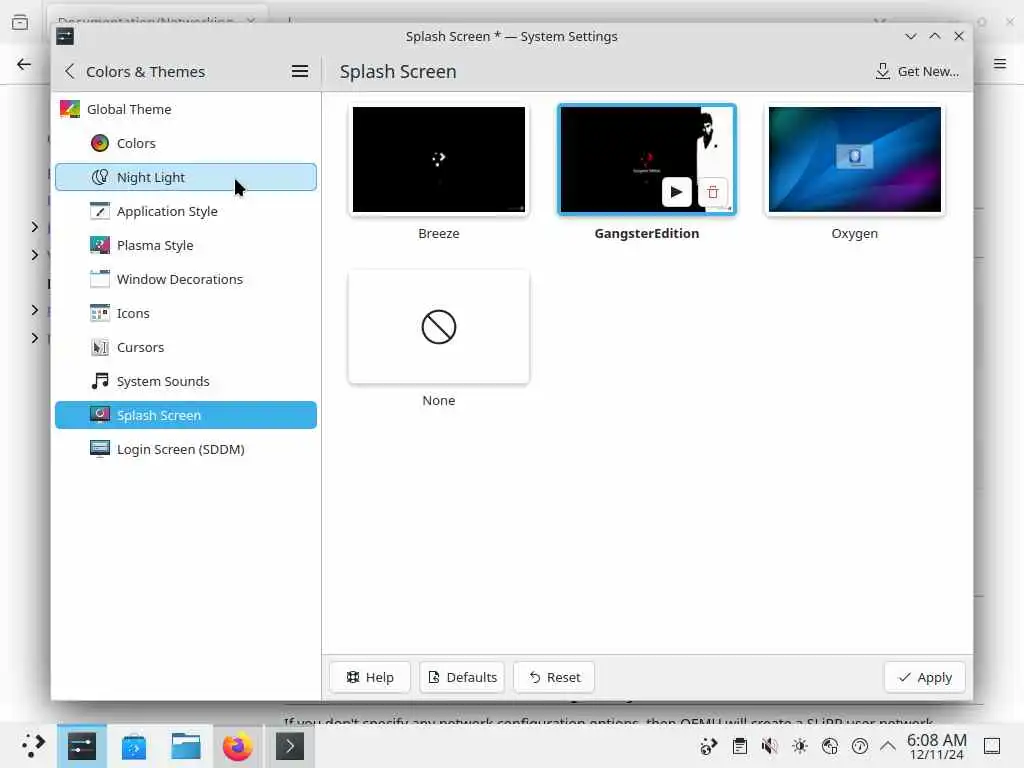Click the Plasma Style icon
Viewport: 1024px width, 768px height.
(100, 245)
